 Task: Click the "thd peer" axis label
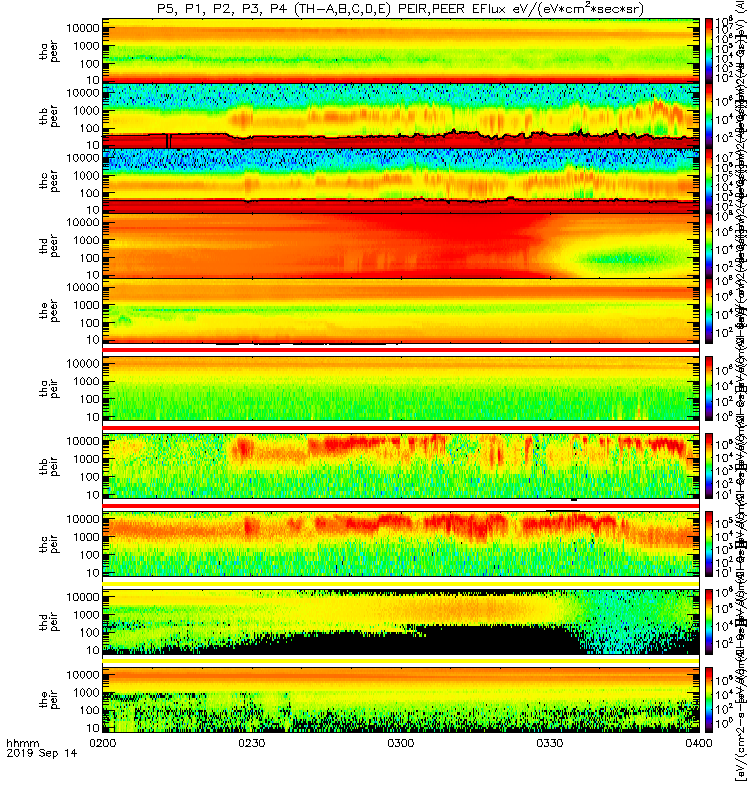pos(49,246)
